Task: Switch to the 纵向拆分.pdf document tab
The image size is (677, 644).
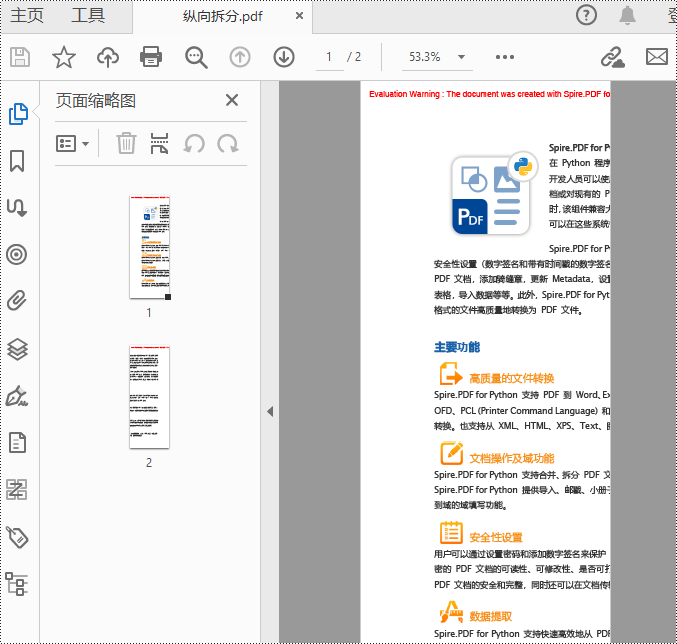Action: [222, 16]
